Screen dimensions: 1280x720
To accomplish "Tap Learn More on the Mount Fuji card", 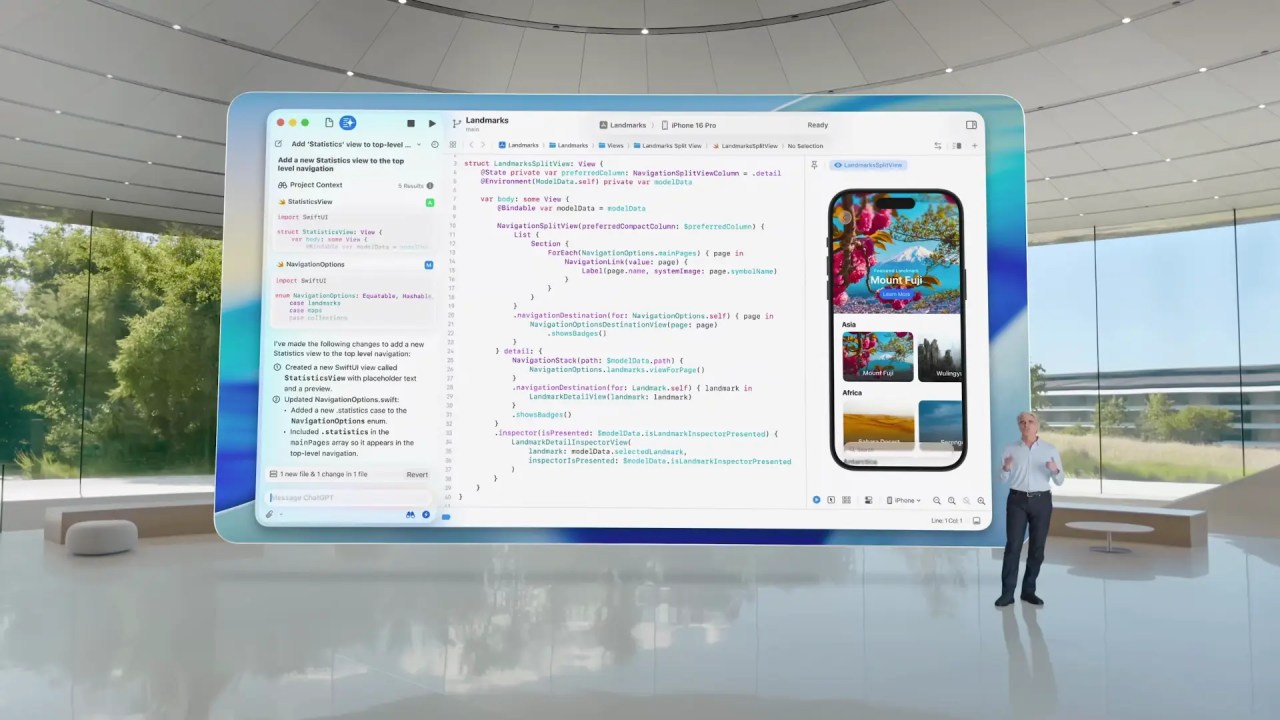I will click(896, 294).
